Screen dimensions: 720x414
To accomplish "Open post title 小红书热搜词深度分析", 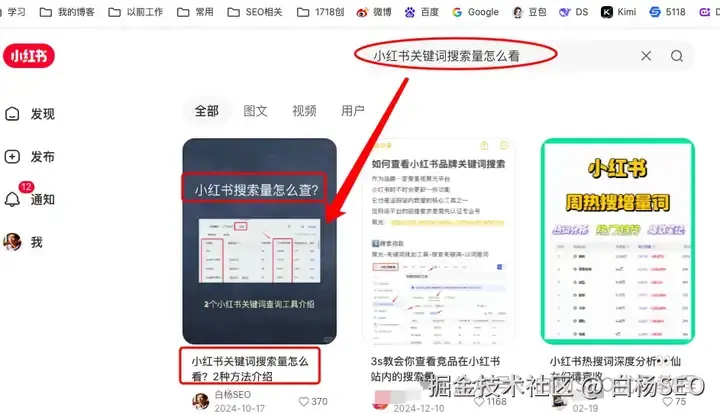I will pos(615,369).
